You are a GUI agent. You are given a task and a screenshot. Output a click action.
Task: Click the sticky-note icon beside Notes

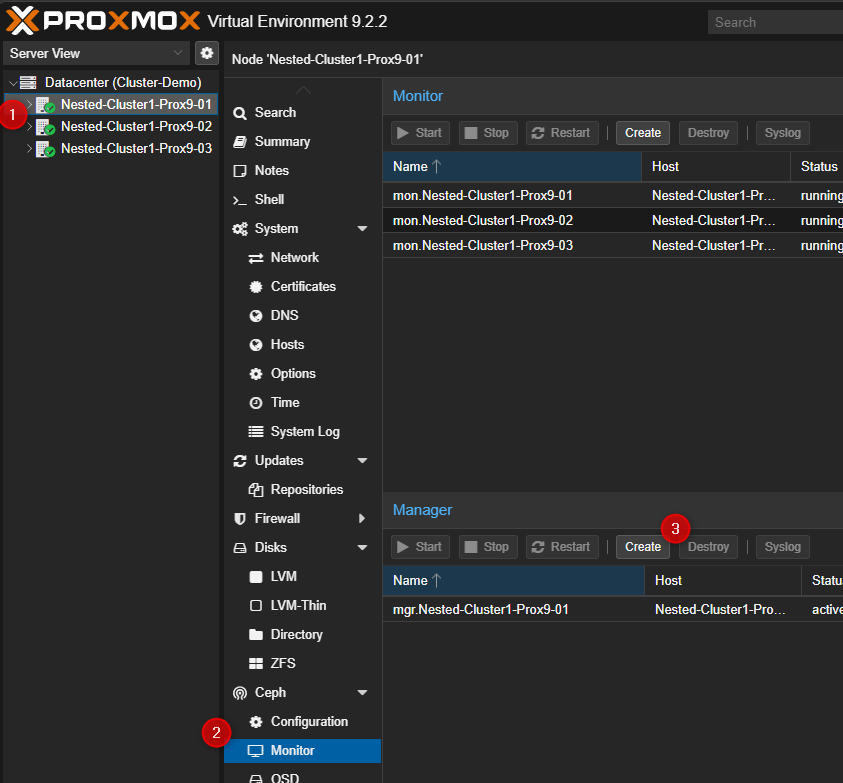tap(240, 171)
